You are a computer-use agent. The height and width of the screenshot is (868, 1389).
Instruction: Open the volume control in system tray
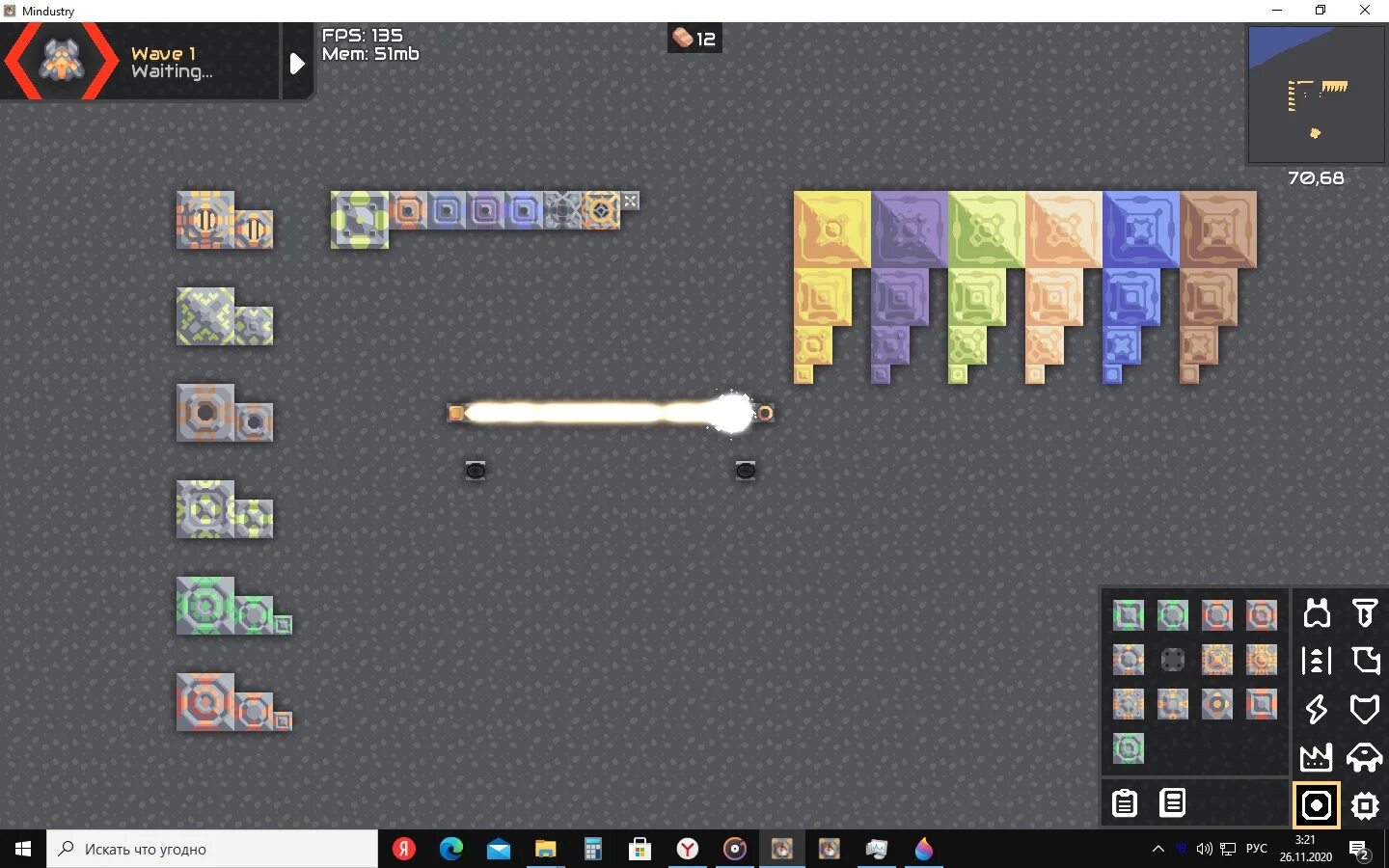1204,849
